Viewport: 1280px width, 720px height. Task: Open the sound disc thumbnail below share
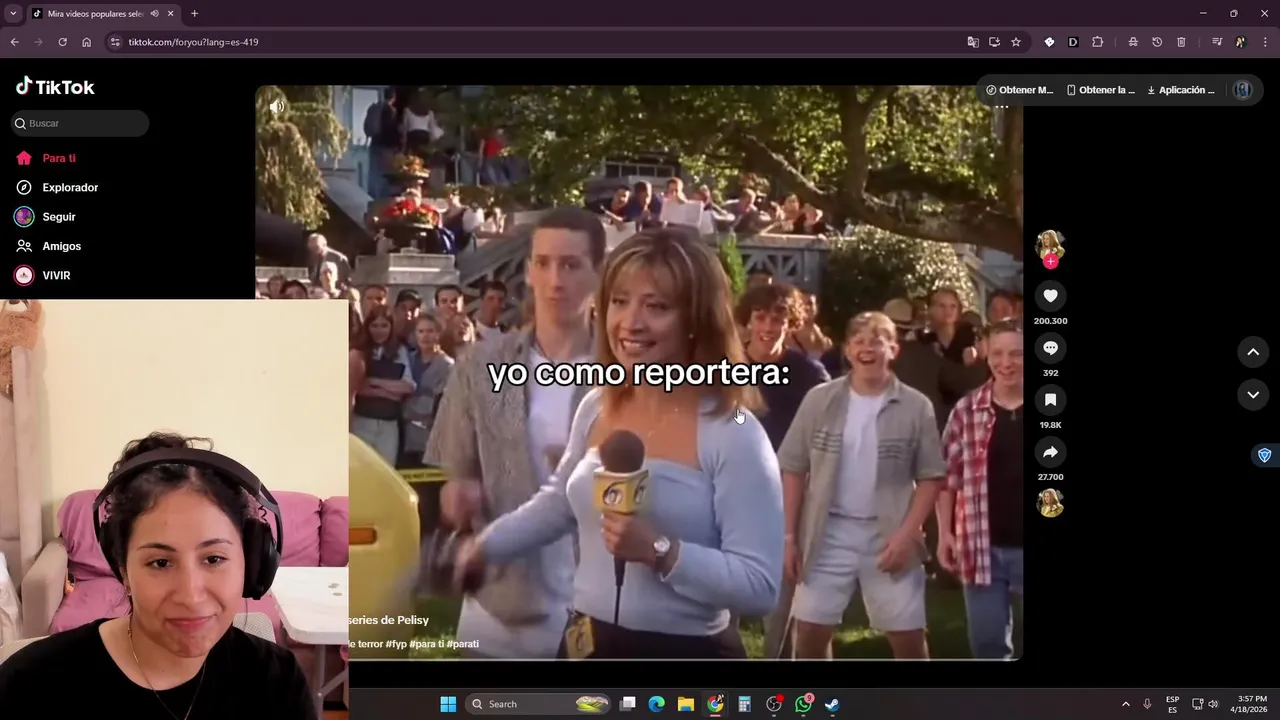click(1050, 503)
